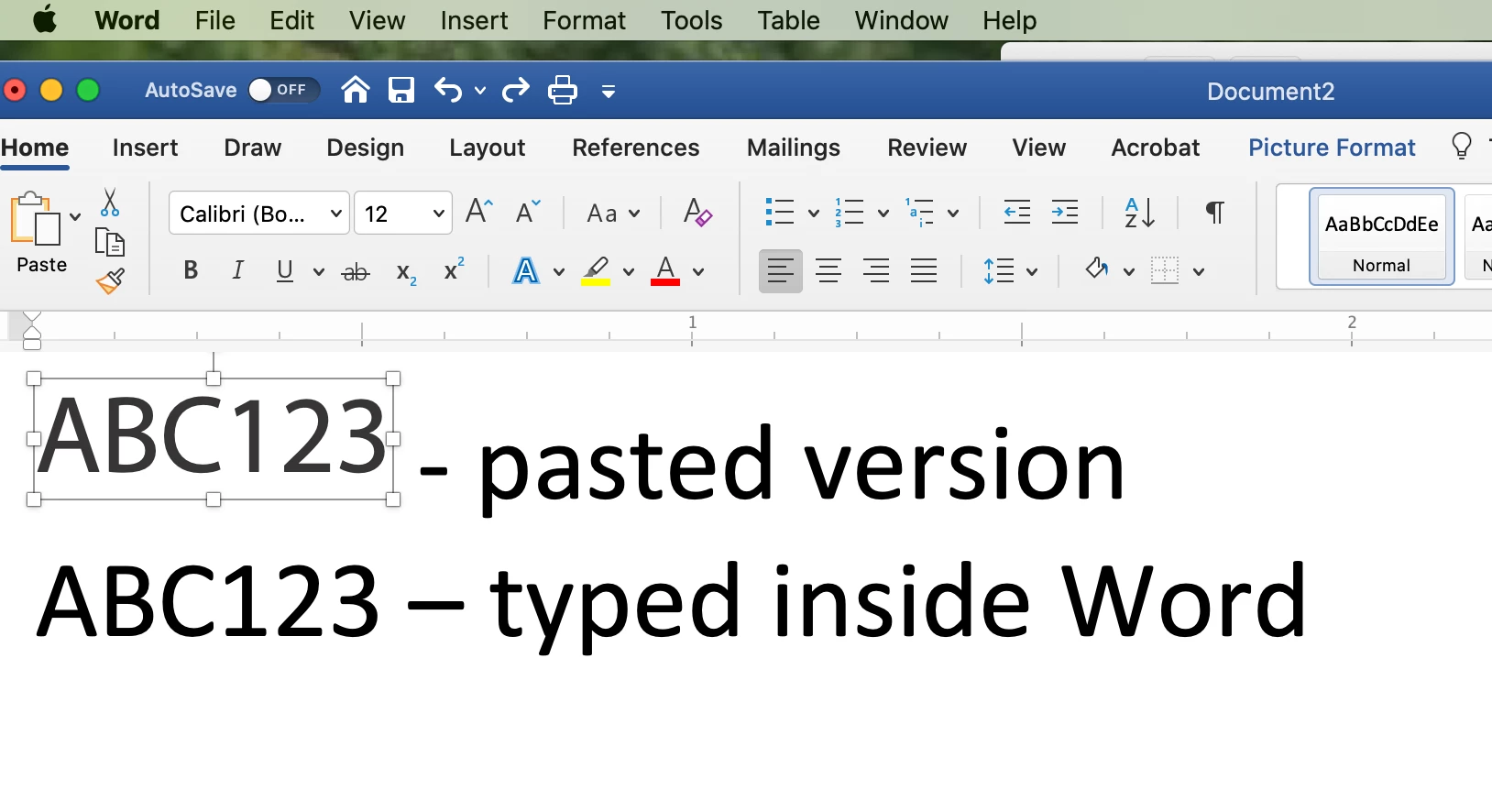Screen dimensions: 1492x812
Task: Expand the Paste options arrow
Action: click(75, 217)
